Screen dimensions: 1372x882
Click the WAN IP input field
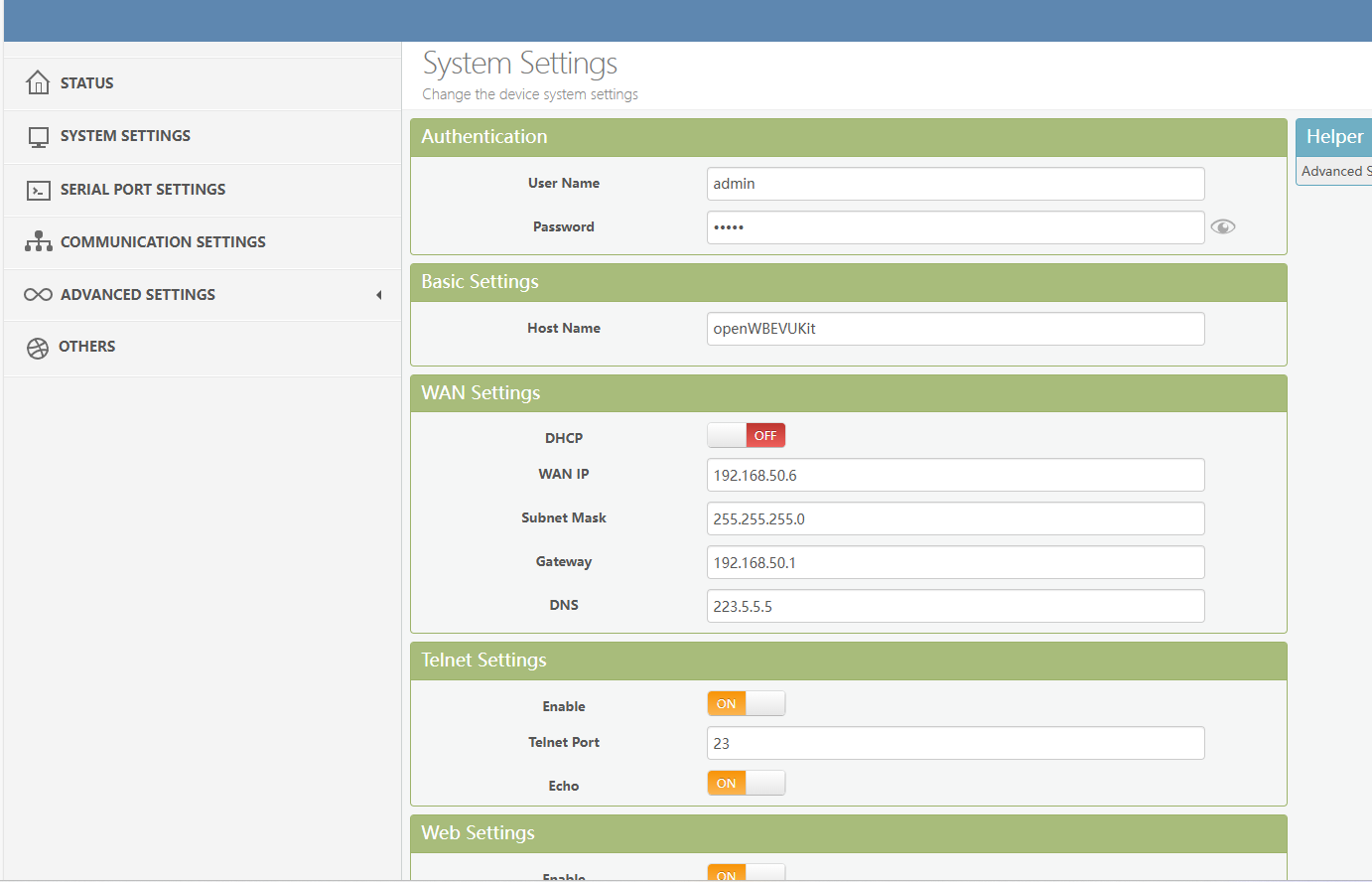click(x=956, y=475)
